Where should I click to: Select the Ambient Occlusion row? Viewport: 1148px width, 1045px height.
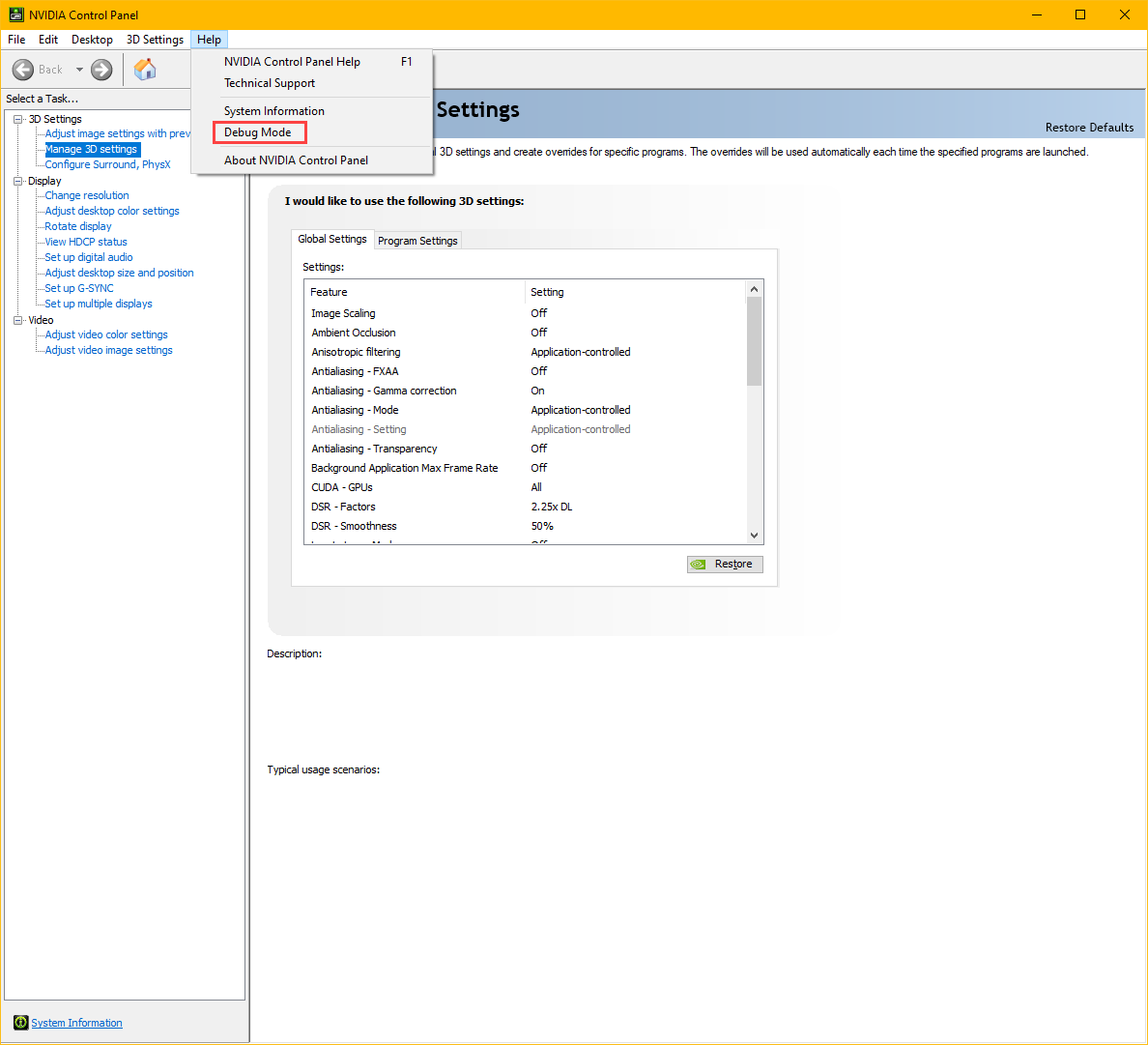click(x=525, y=333)
